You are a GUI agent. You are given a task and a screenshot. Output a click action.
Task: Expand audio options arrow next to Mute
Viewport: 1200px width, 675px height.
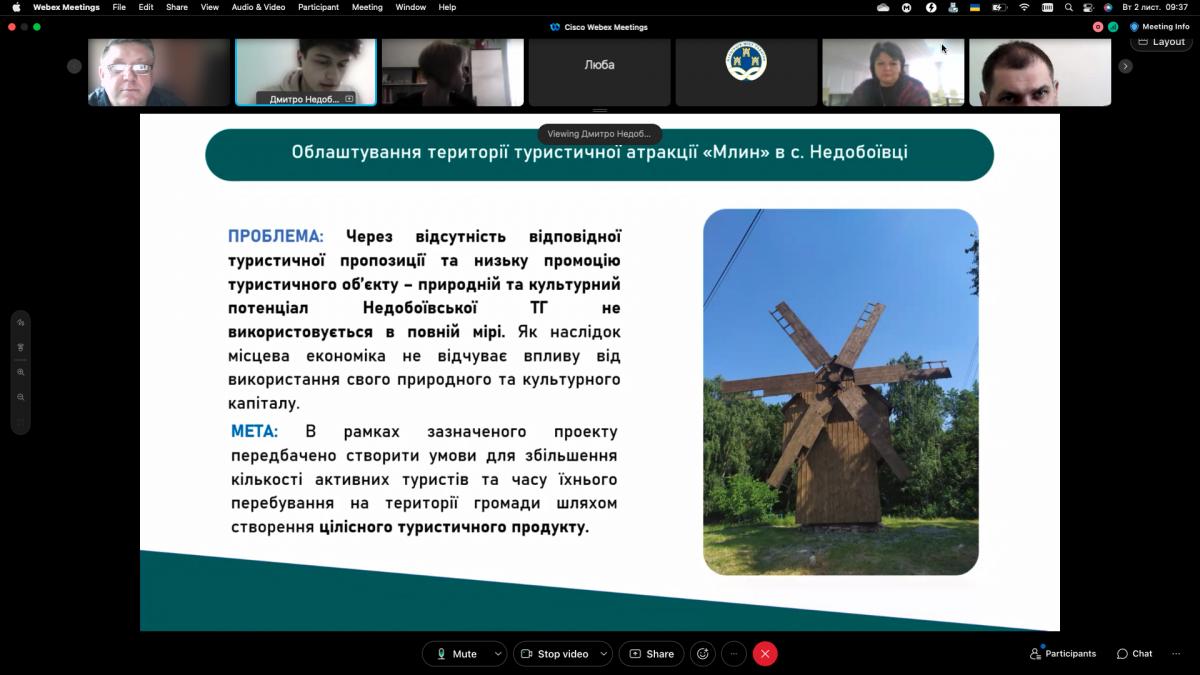(497, 654)
